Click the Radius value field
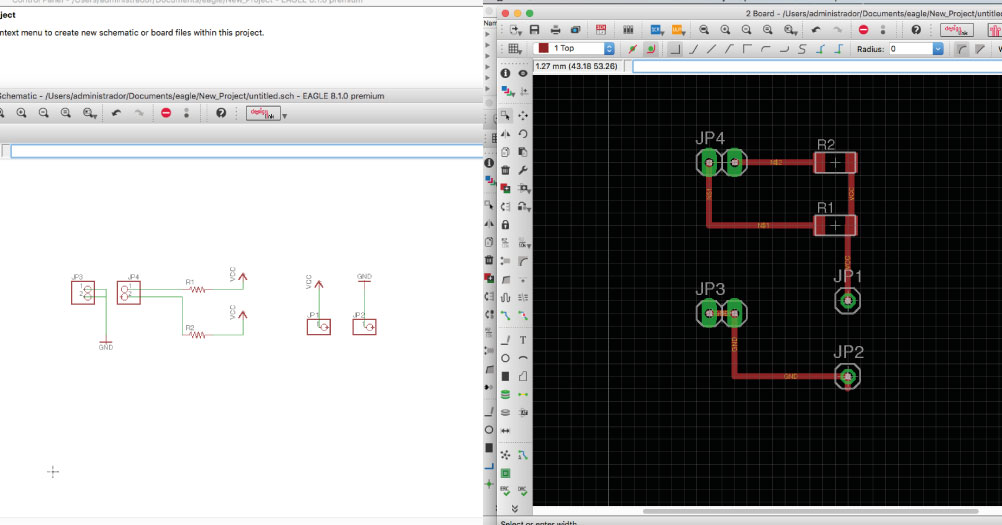The height and width of the screenshot is (525, 1002). [x=911, y=49]
